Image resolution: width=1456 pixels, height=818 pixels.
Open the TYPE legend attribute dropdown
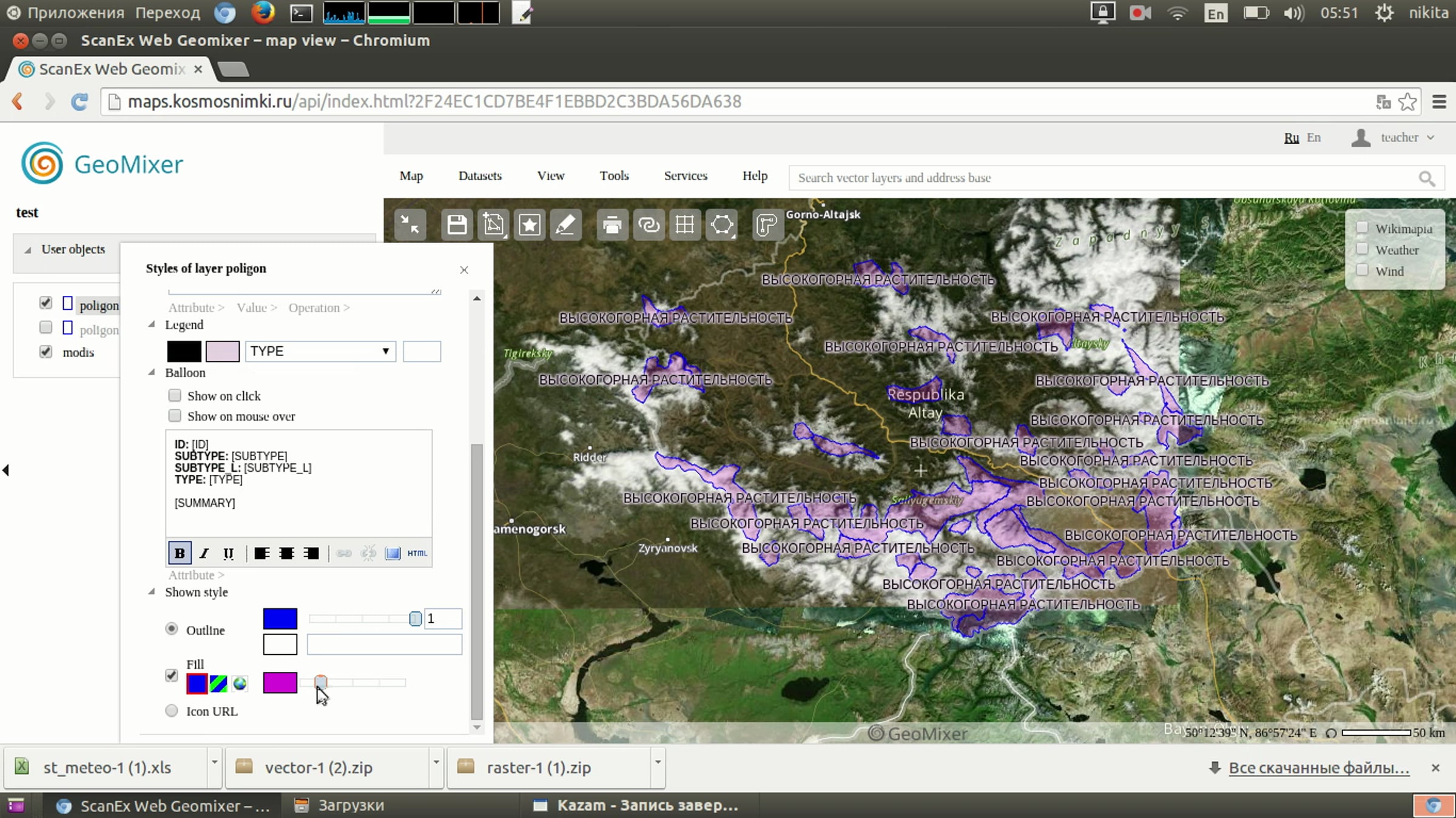320,351
